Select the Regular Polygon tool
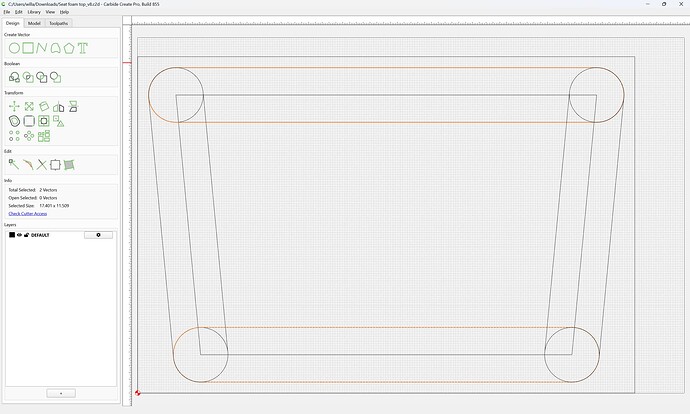The image size is (690, 414). click(x=69, y=48)
